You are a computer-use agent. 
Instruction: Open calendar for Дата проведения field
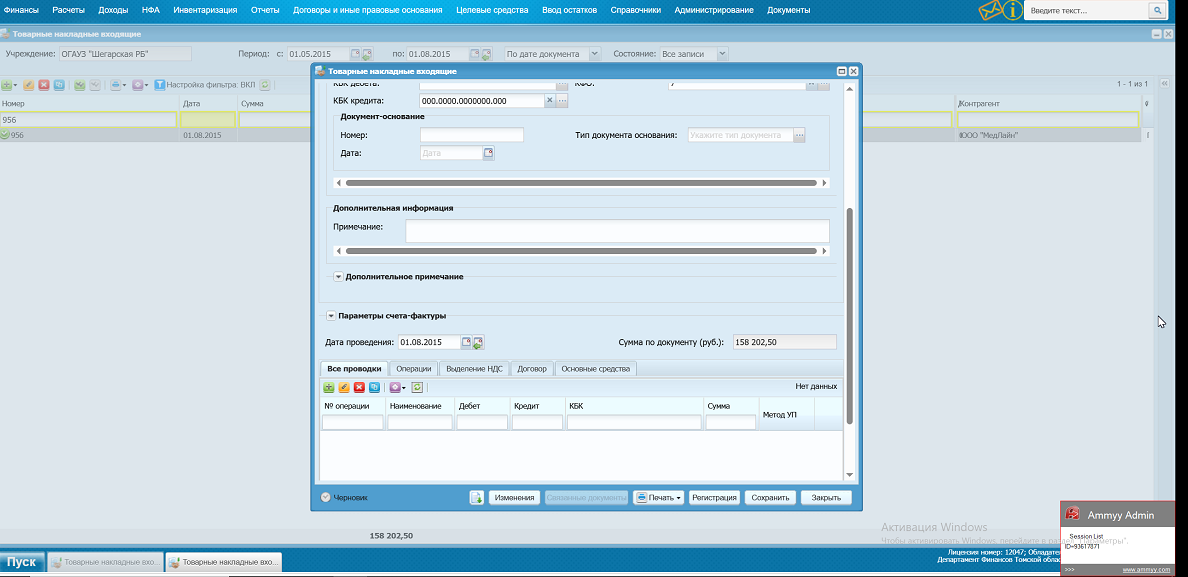pyautogui.click(x=467, y=342)
